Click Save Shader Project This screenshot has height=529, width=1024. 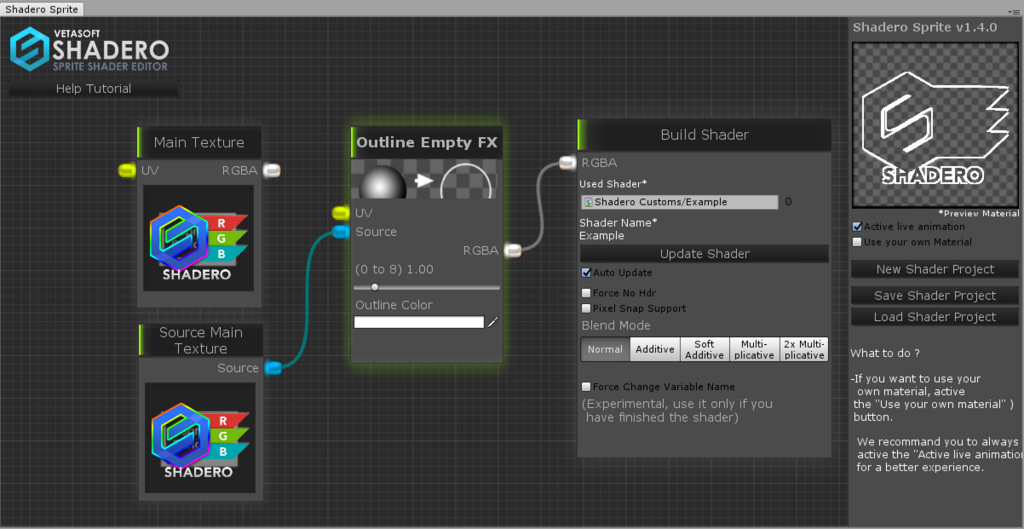pyautogui.click(x=935, y=296)
